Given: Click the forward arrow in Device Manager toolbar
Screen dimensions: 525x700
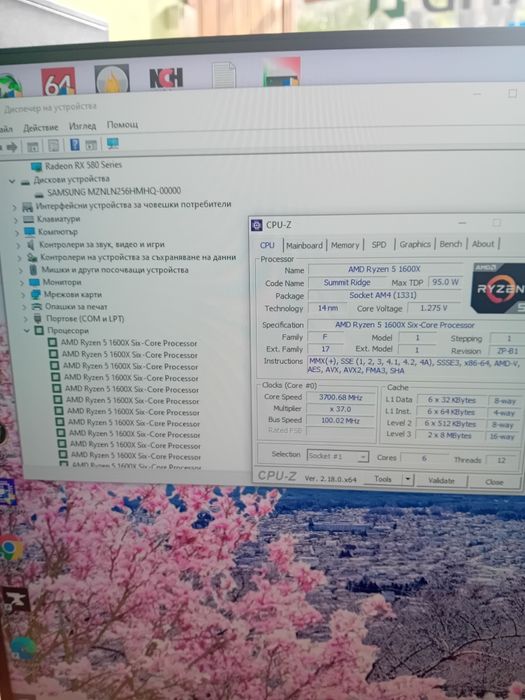Looking at the screenshot, I should 12,146.
